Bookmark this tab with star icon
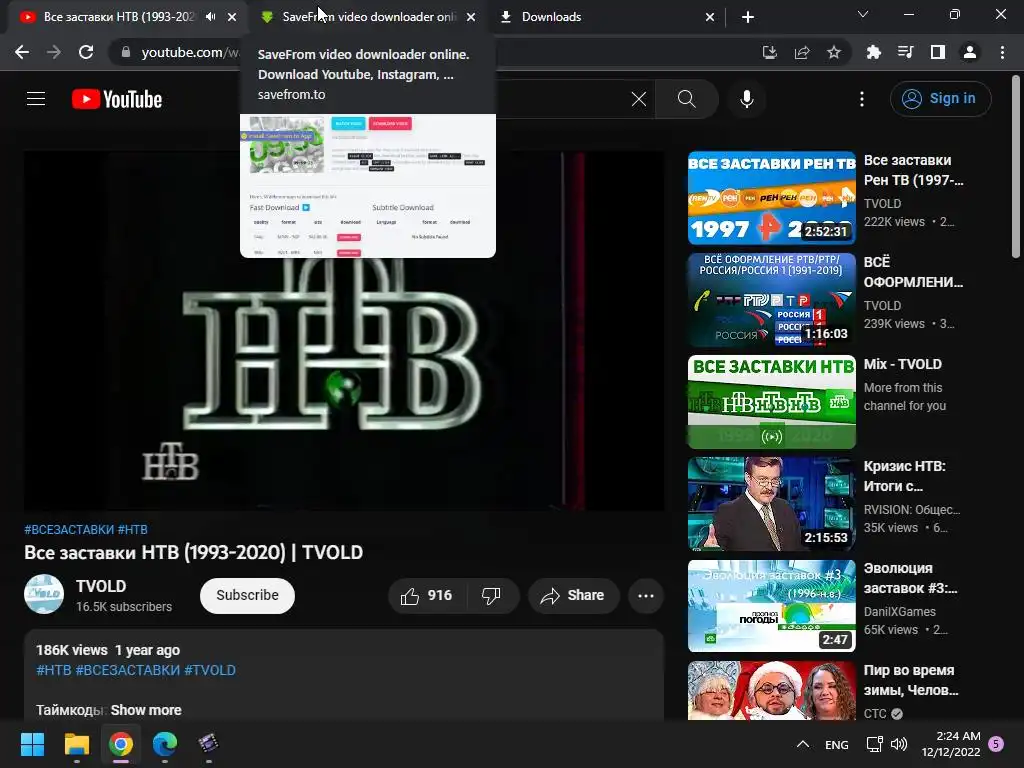Screen dimensions: 1024x768 (834, 52)
